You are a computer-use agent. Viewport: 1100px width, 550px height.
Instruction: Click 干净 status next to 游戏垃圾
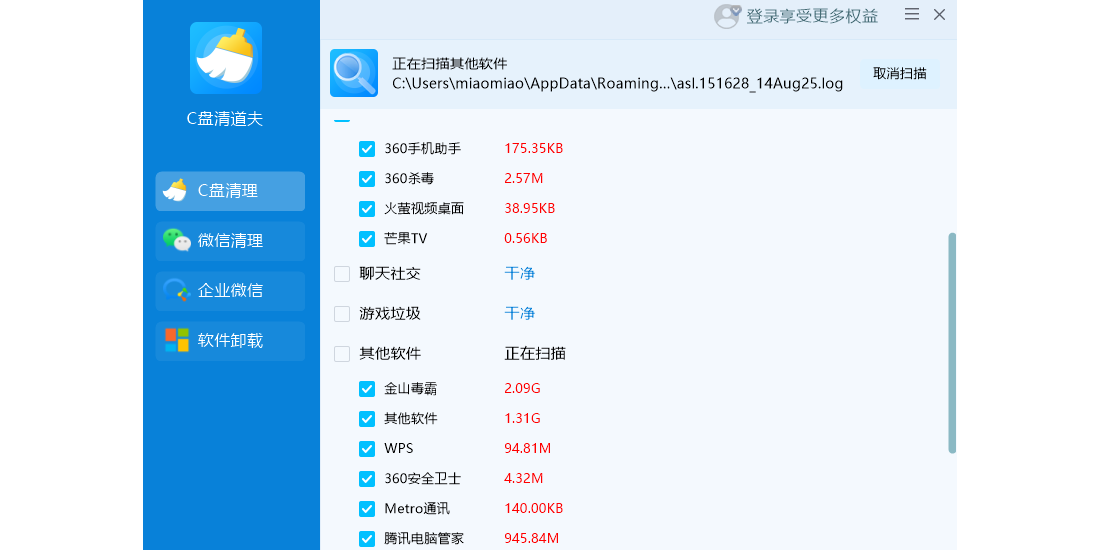(520, 314)
